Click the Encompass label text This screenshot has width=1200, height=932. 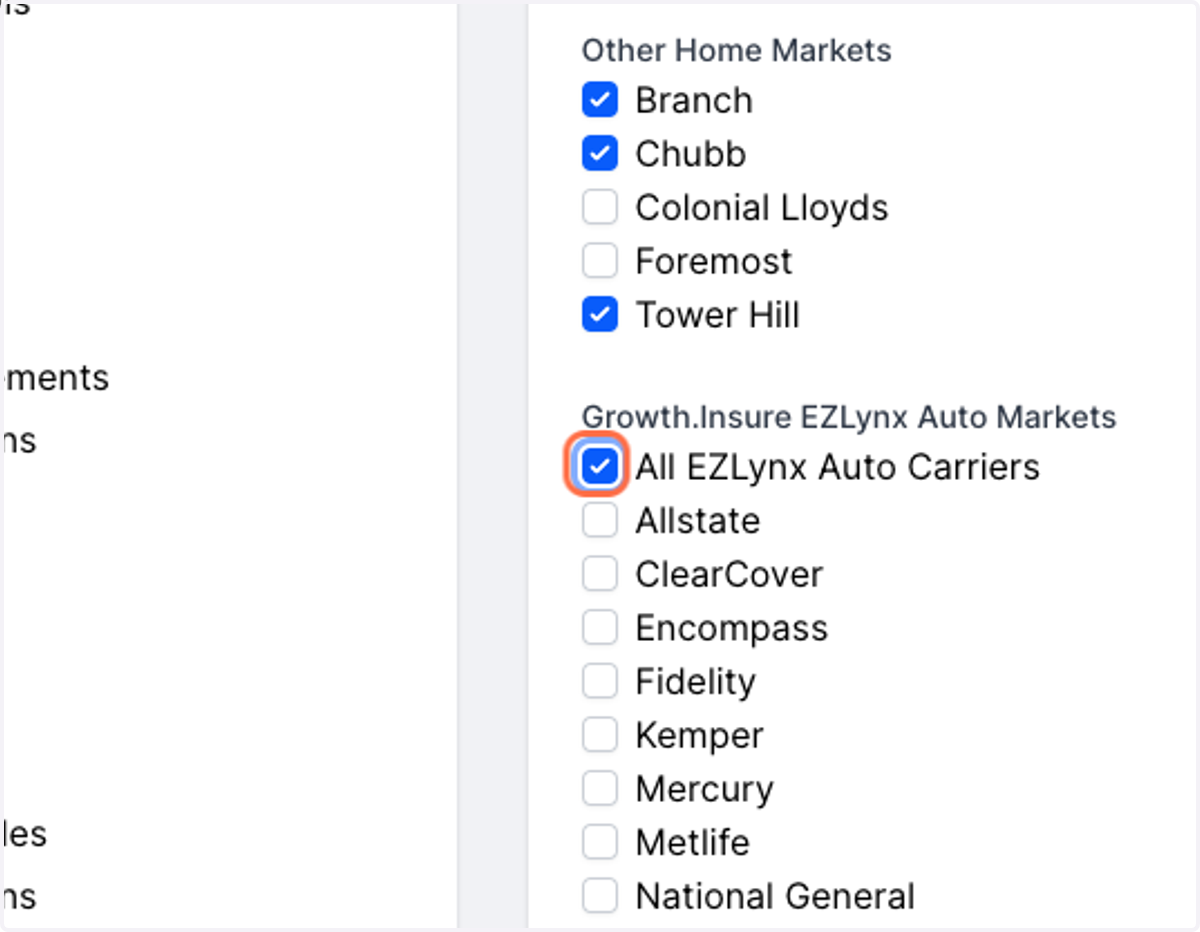tap(732, 629)
